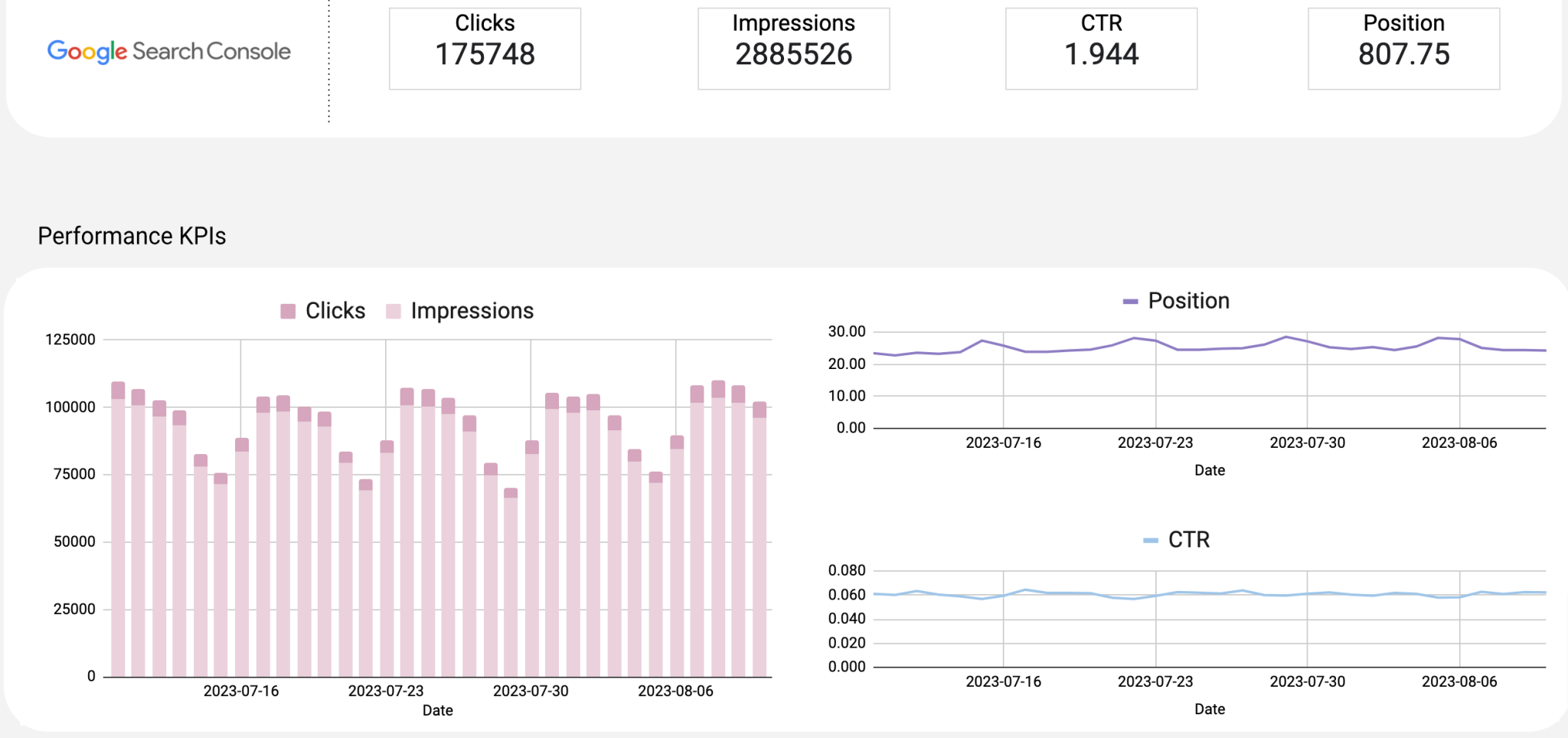Screen dimensions: 1568x738
Task: Click the Position legend line icon
Action: pos(1131,300)
